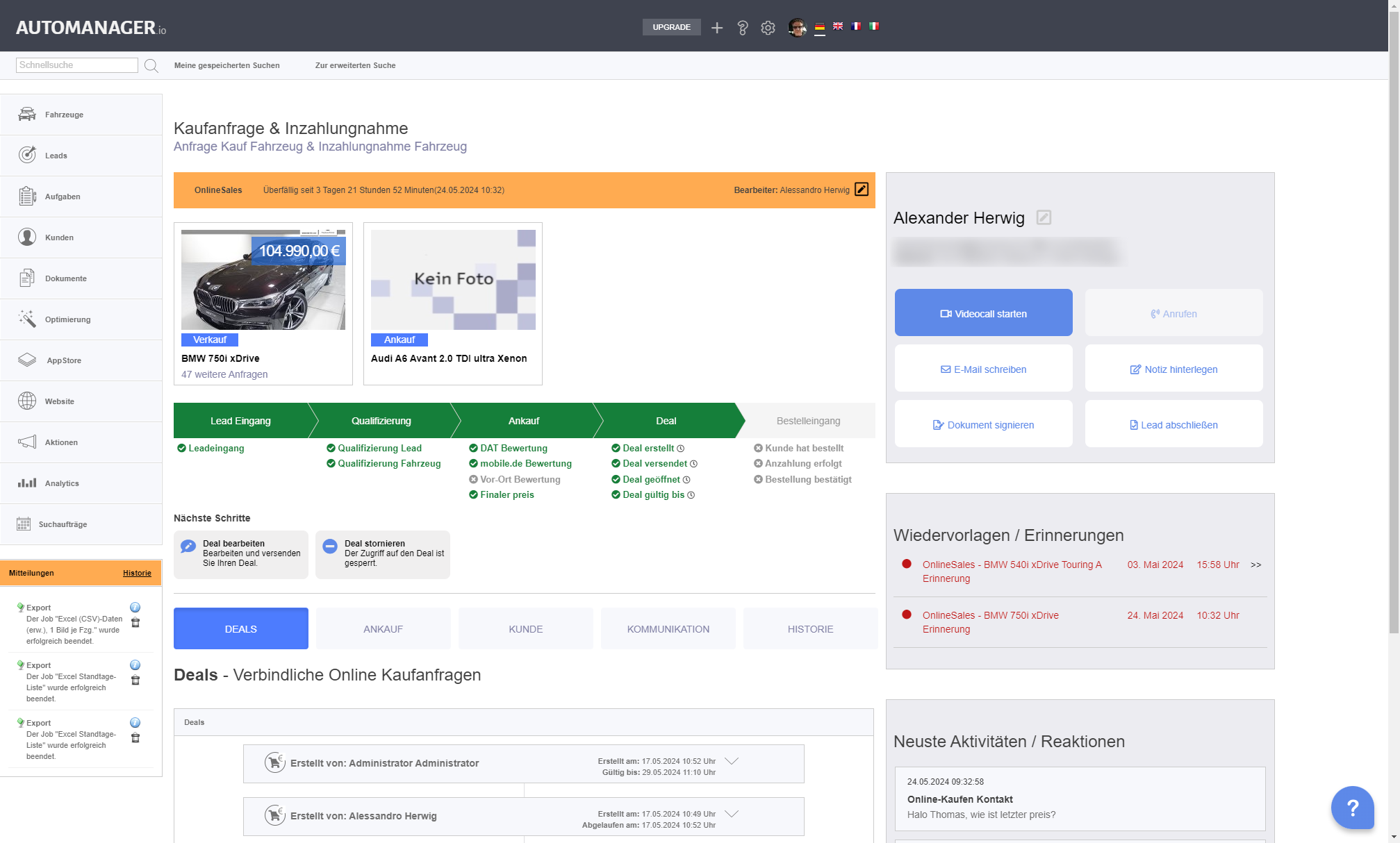Image resolution: width=1400 pixels, height=843 pixels.
Task: Open the Historie link in Mitteilungen
Action: click(137, 574)
